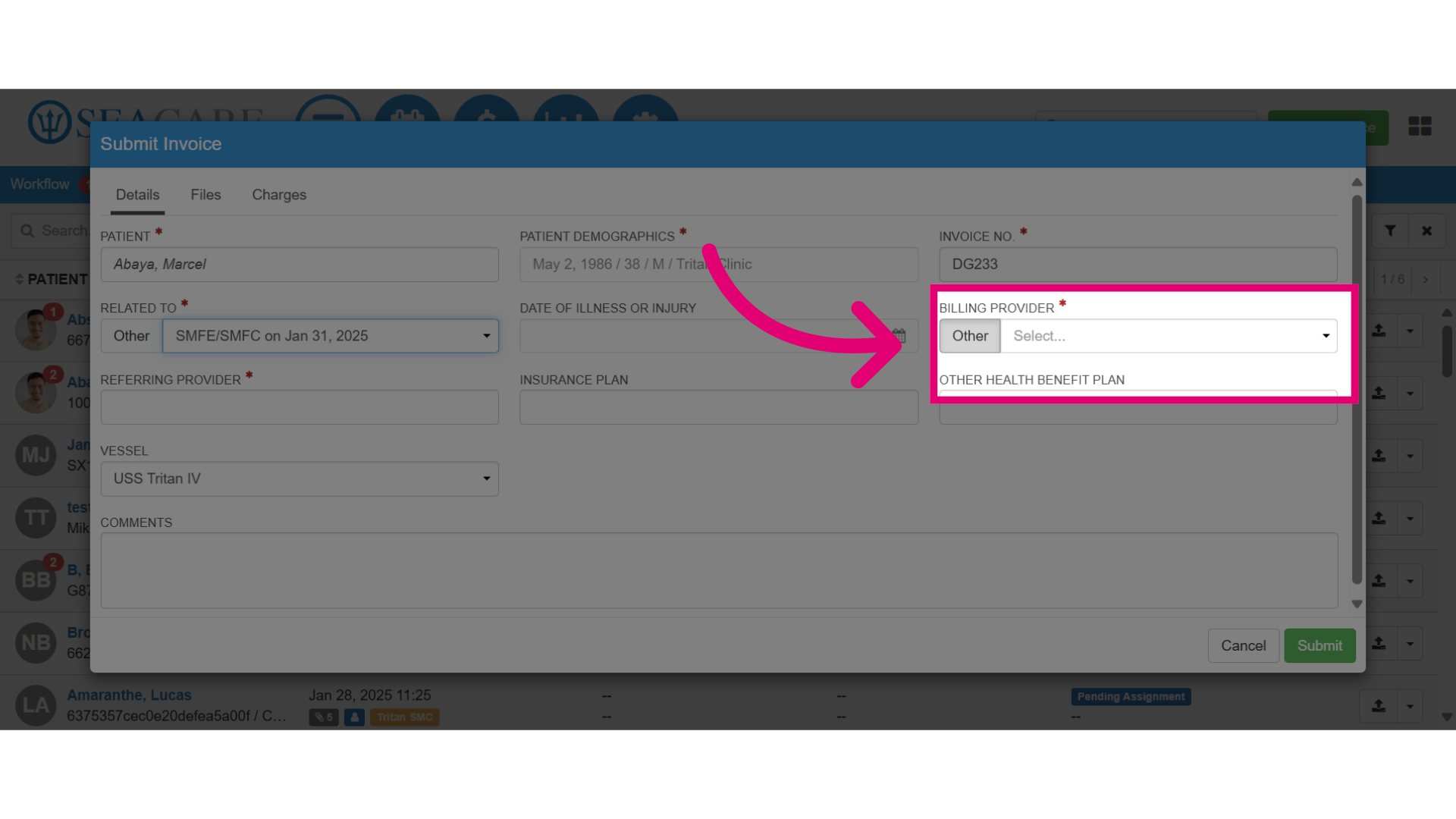The height and width of the screenshot is (819, 1456).
Task: Click the 1 / 6 page indicator
Action: pos(1392,279)
